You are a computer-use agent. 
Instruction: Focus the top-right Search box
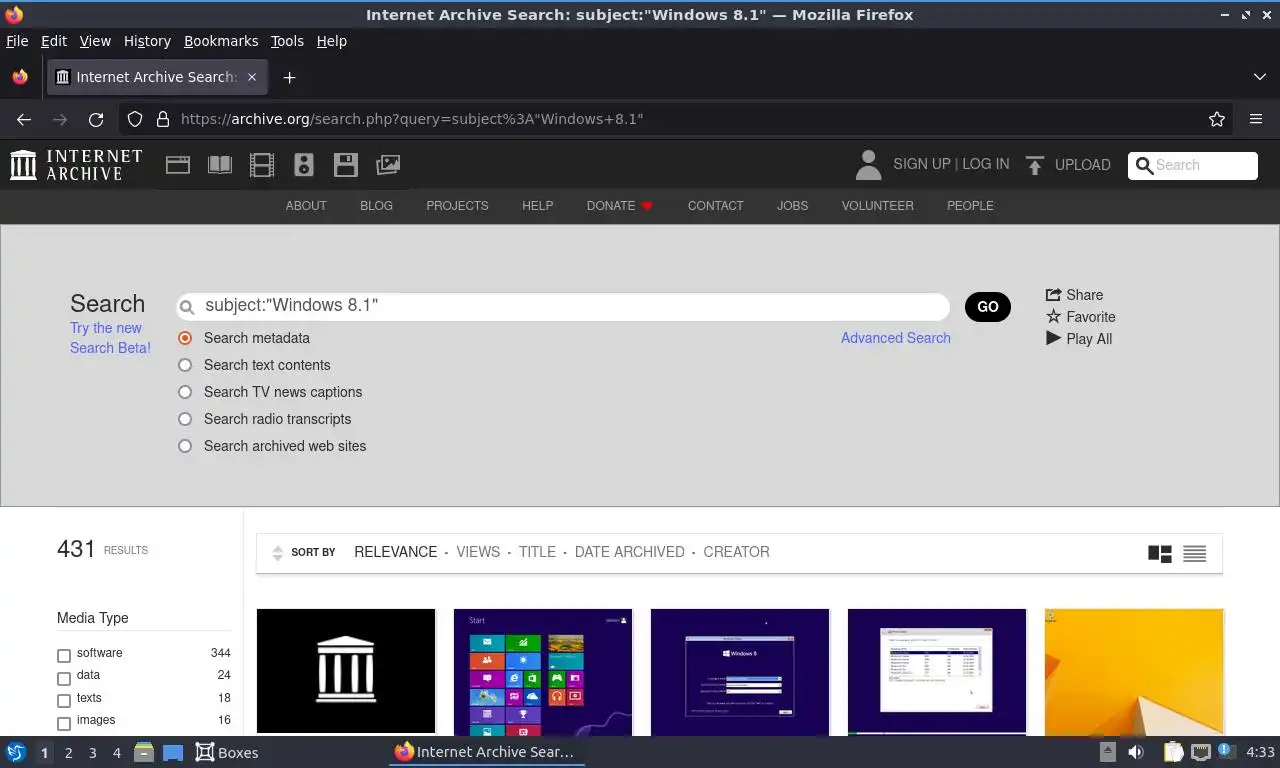coord(1193,166)
